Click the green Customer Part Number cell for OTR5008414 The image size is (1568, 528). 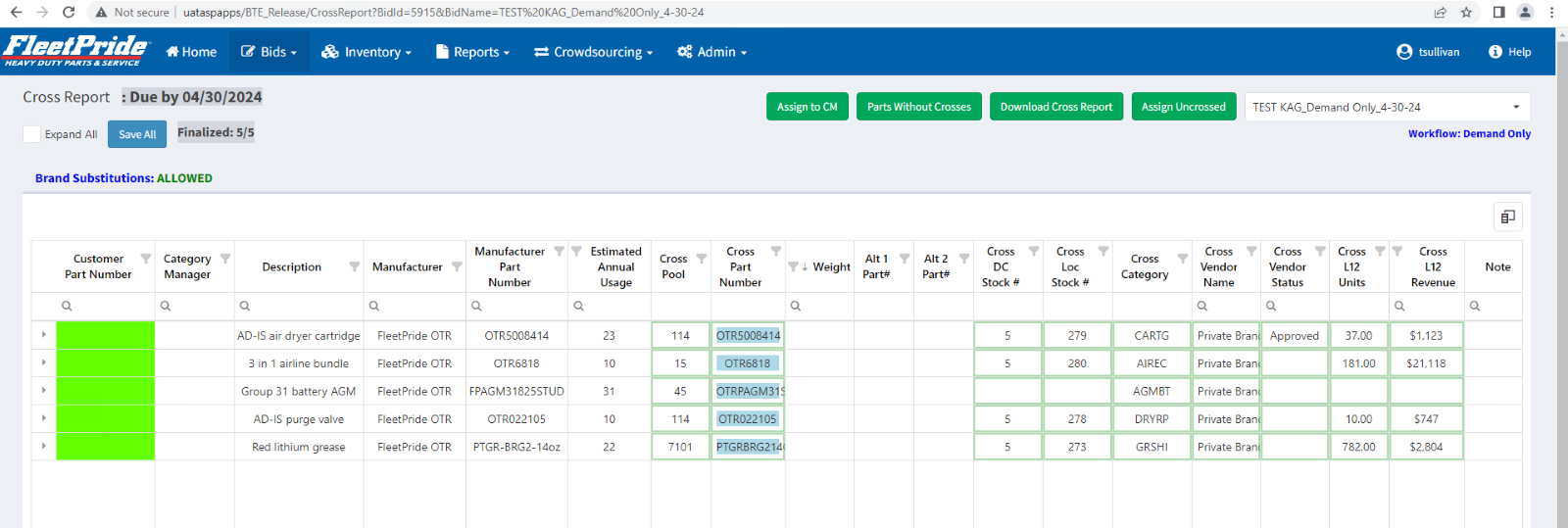click(106, 335)
